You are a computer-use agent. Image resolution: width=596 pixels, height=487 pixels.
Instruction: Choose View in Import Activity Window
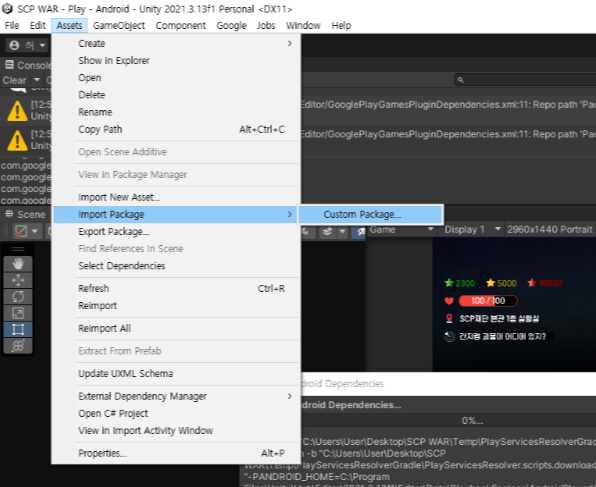click(x=176, y=430)
